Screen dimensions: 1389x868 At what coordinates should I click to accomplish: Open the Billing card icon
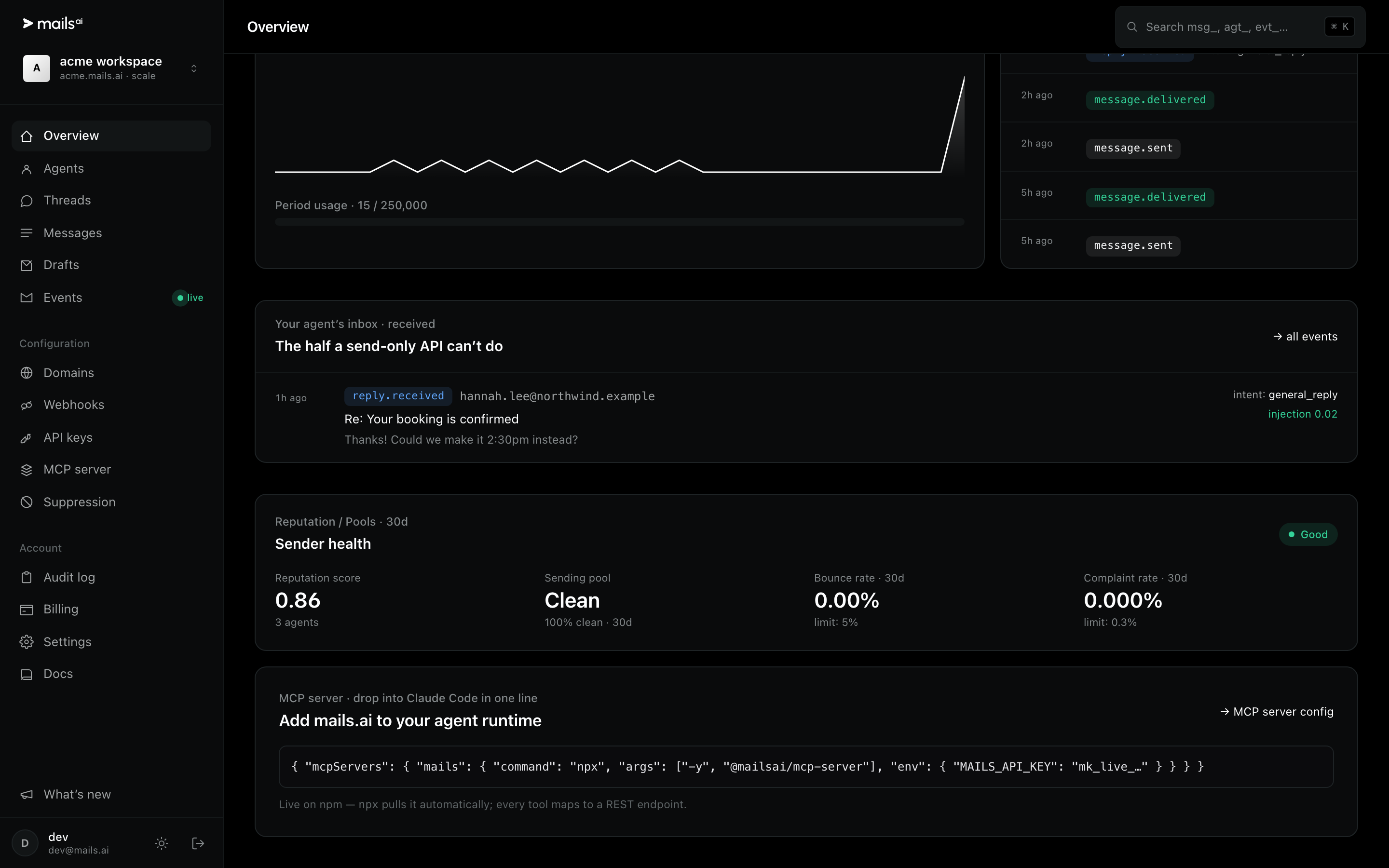[x=27, y=610]
